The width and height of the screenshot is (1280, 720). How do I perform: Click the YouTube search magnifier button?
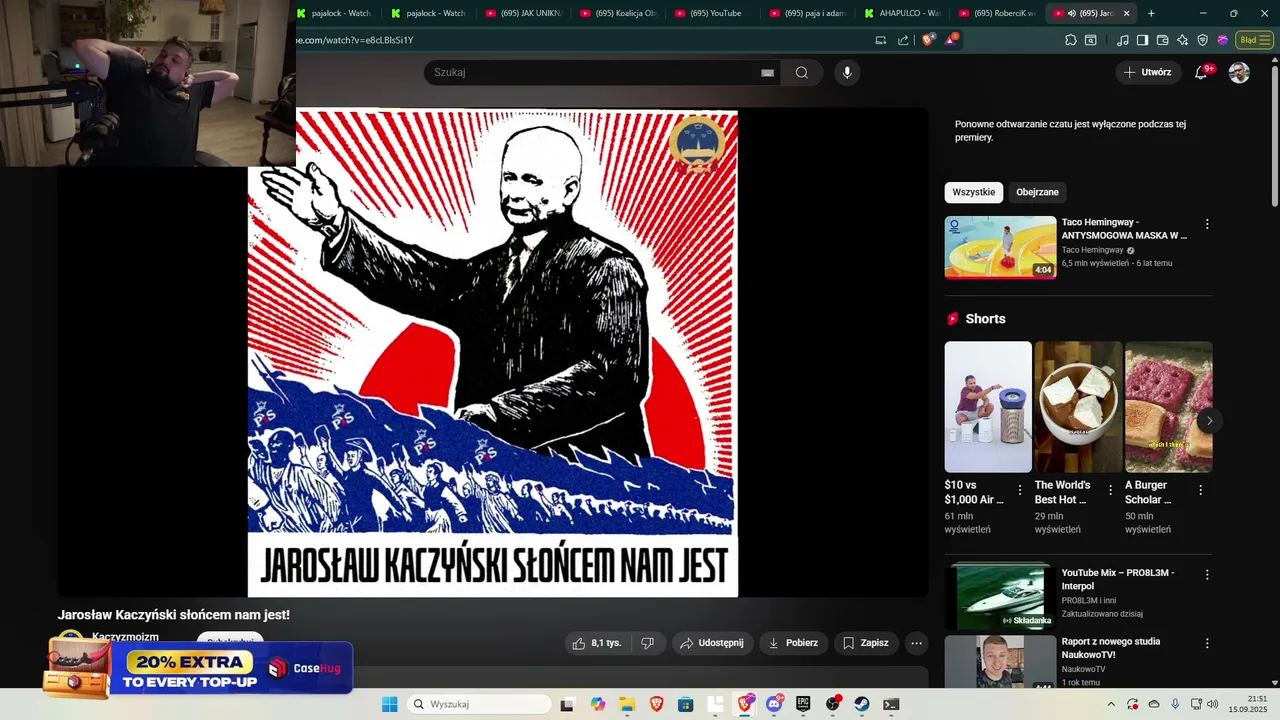[802, 72]
